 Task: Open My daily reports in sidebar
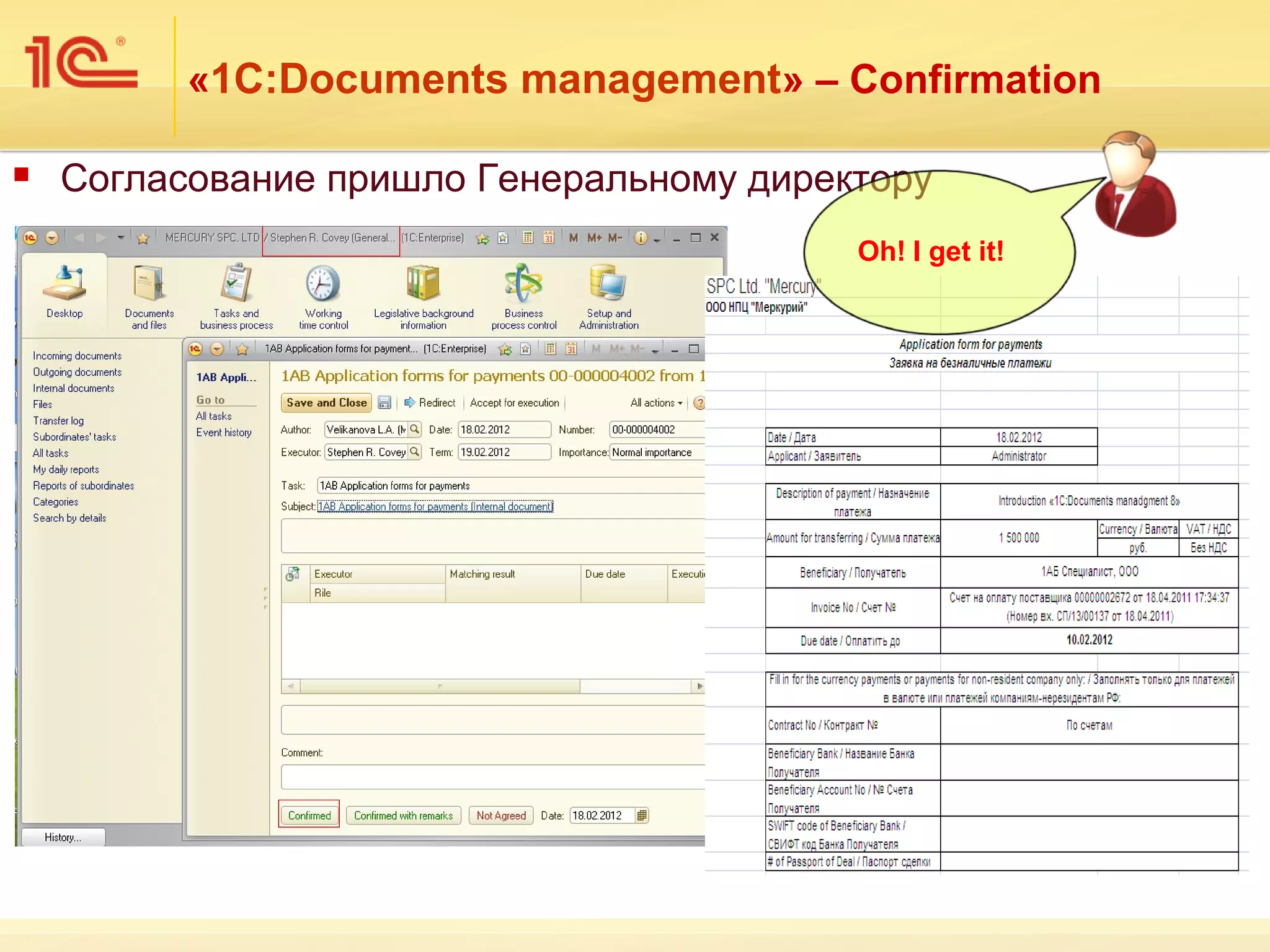[x=66, y=469]
